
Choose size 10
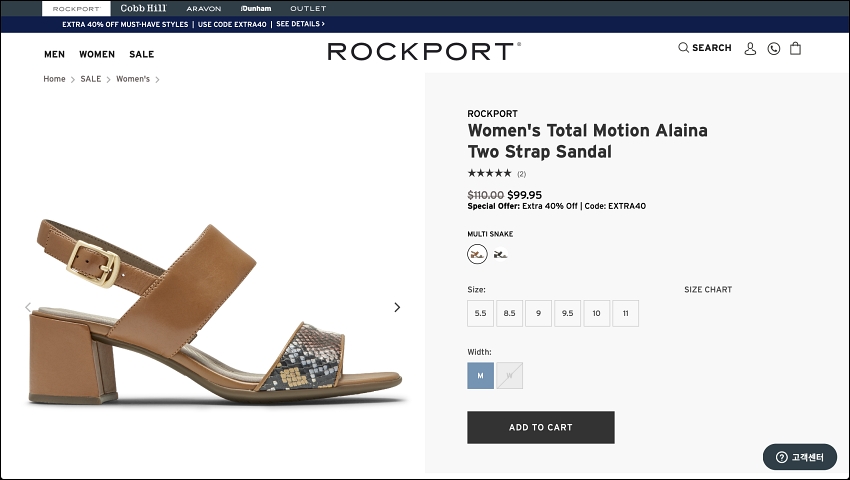pyautogui.click(x=596, y=313)
